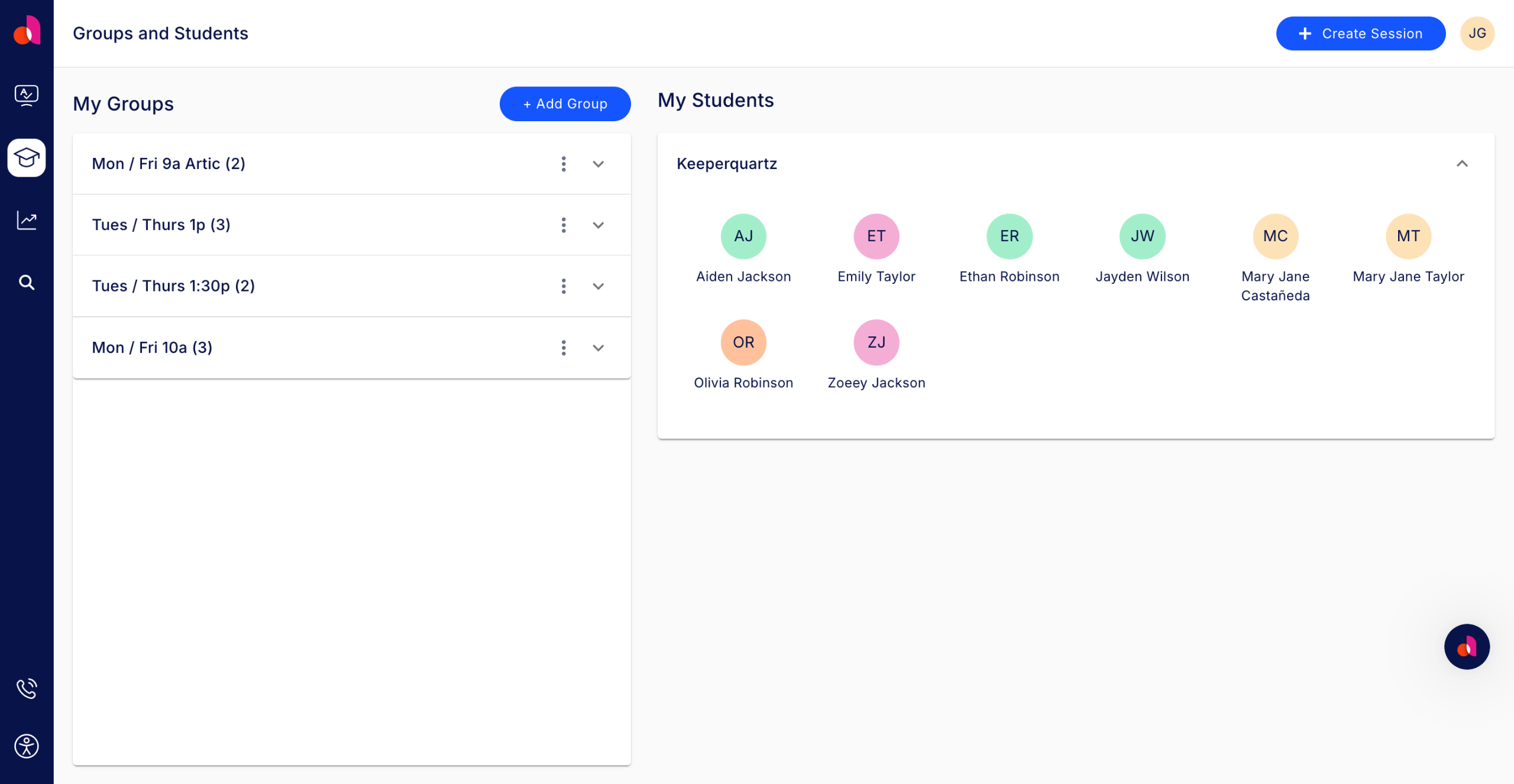Open the sessions monitor icon in sidebar
Image resolution: width=1514 pixels, height=784 pixels.
27,95
